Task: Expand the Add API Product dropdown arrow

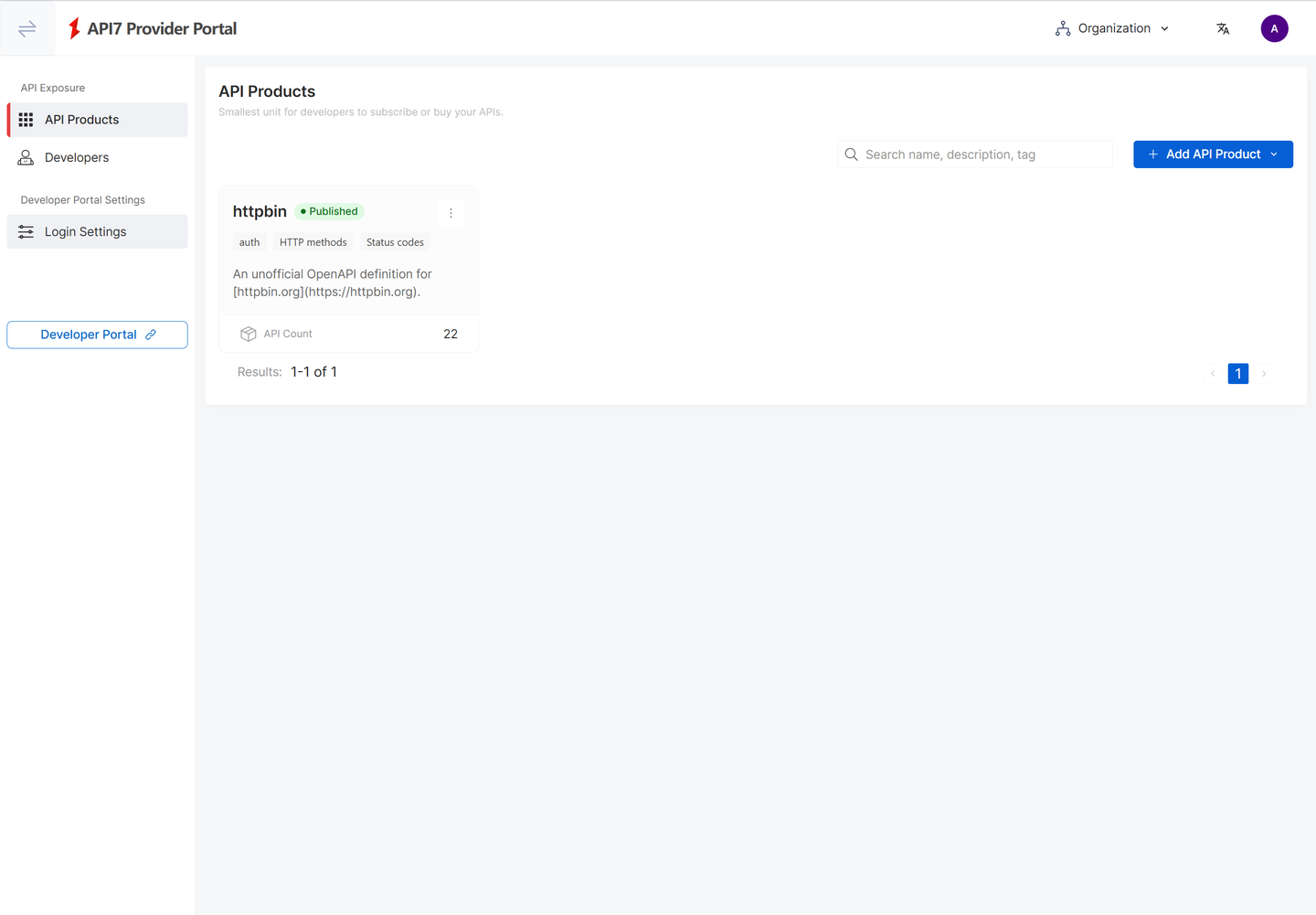Action: tap(1275, 154)
